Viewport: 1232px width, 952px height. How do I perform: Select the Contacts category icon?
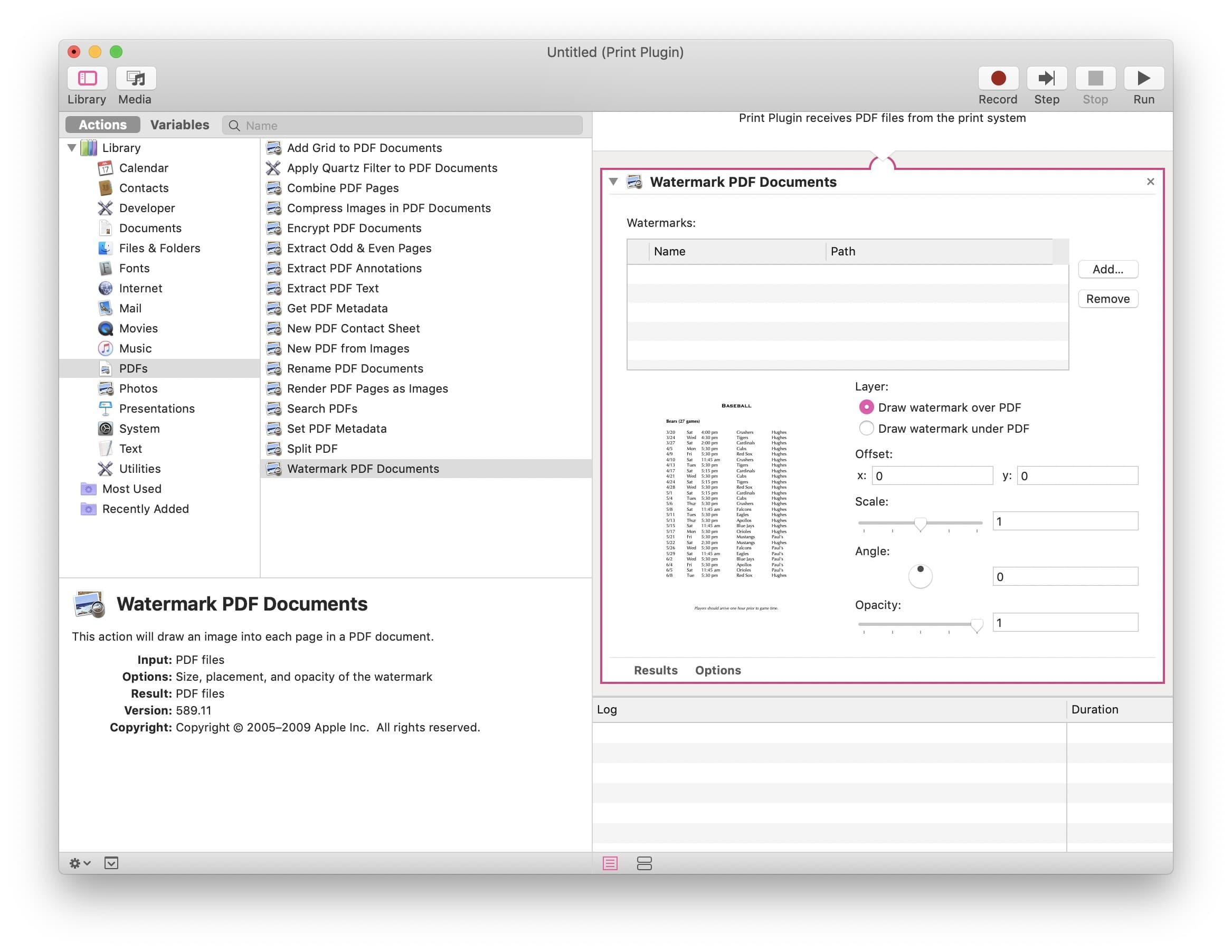[106, 188]
